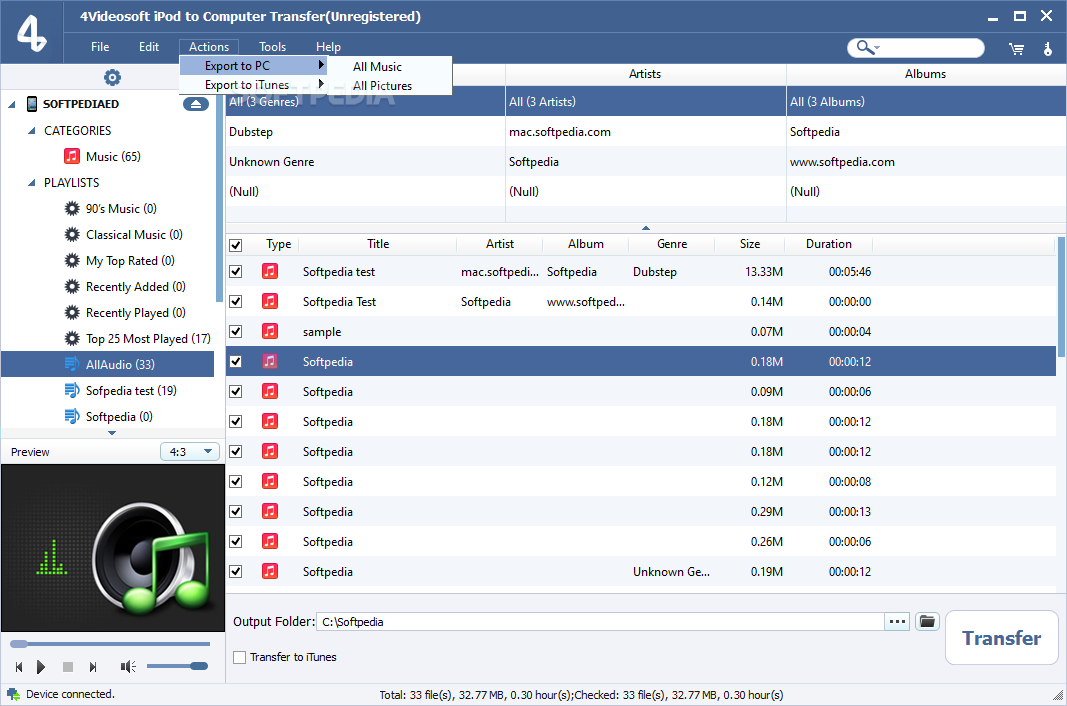Click the 4Videosoft logo icon
The height and width of the screenshot is (706, 1067).
31,33
